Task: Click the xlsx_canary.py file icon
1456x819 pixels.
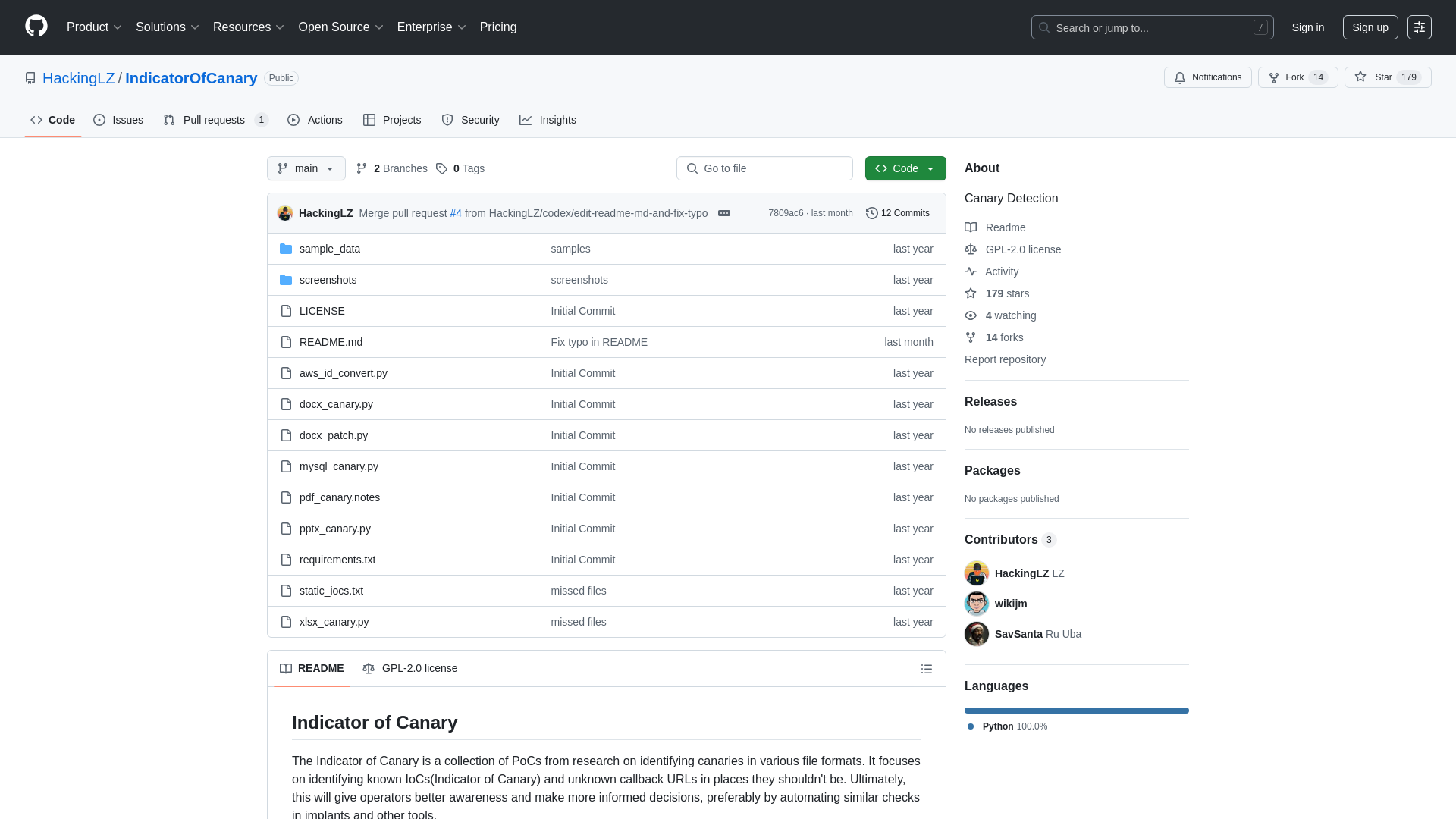Action: point(286,622)
